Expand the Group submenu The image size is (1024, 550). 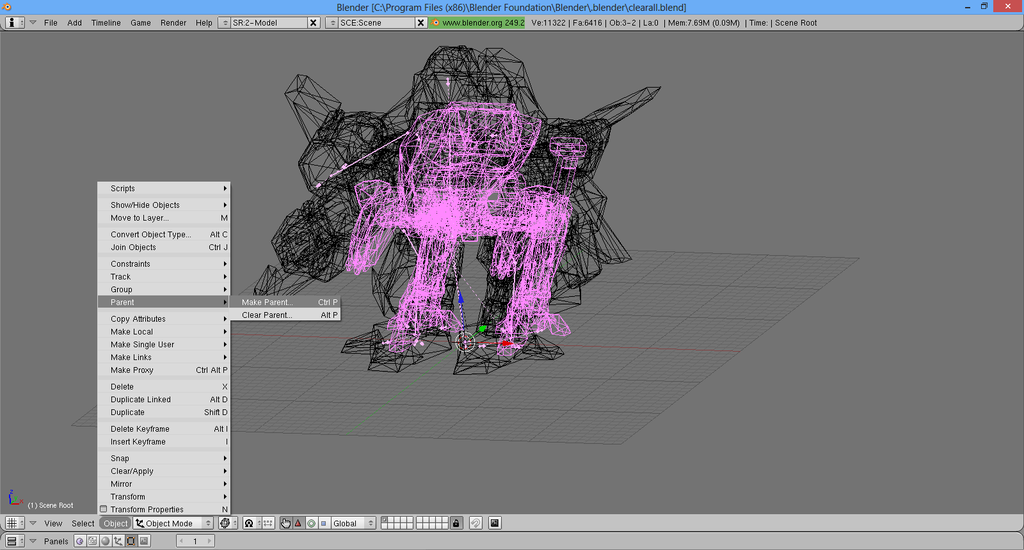pos(163,289)
